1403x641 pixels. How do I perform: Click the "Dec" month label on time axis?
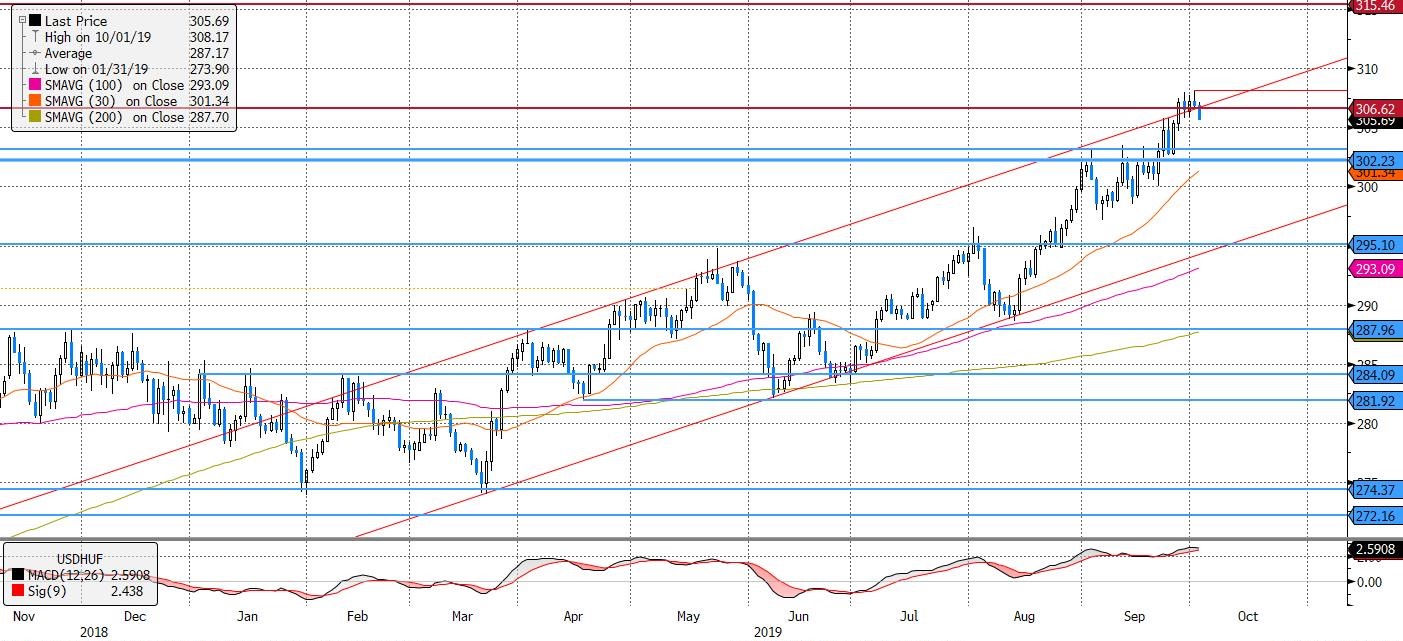pos(135,617)
